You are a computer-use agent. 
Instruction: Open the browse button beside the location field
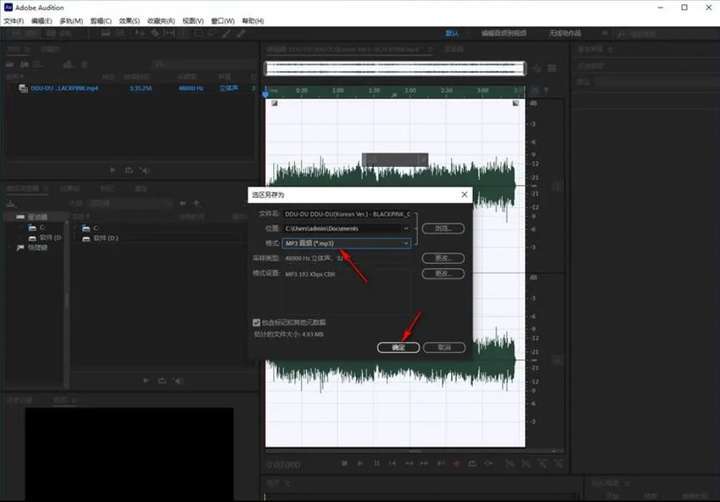pos(443,228)
